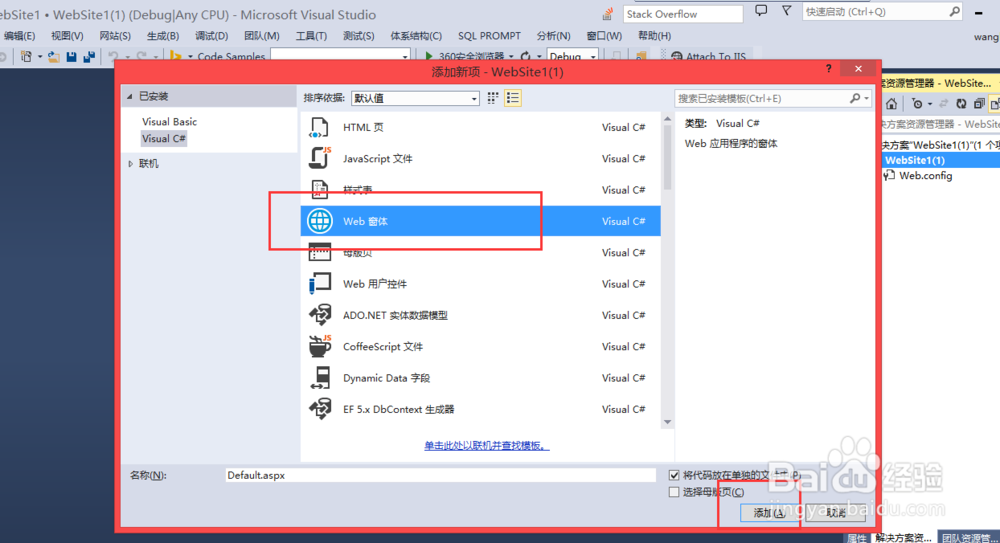This screenshot has height=543, width=1000.
Task: Toggle 将代码放在单独的文件中 checkbox
Action: point(674,475)
